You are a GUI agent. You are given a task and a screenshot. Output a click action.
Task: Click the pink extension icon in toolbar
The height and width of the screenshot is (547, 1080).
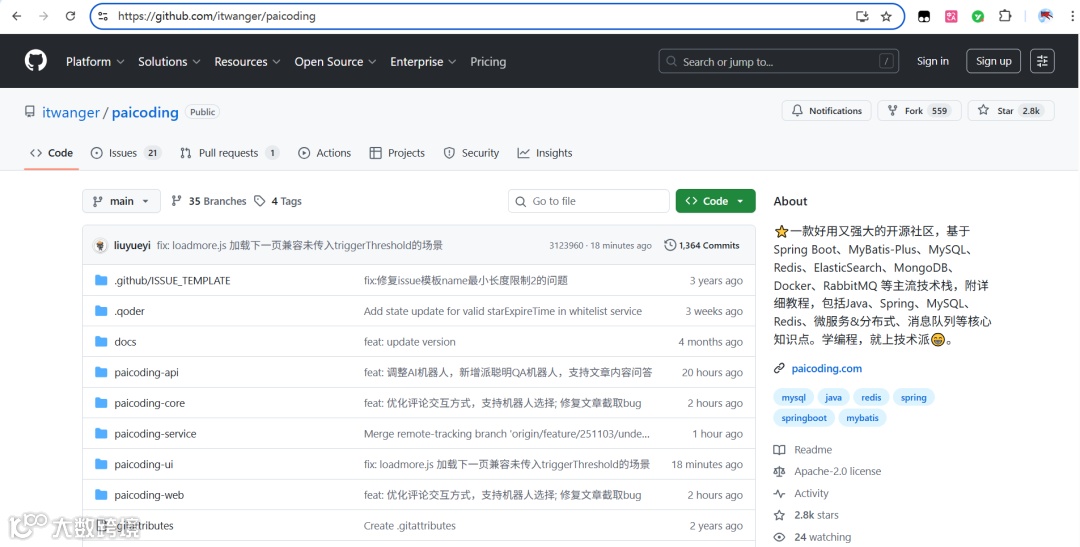[x=951, y=16]
